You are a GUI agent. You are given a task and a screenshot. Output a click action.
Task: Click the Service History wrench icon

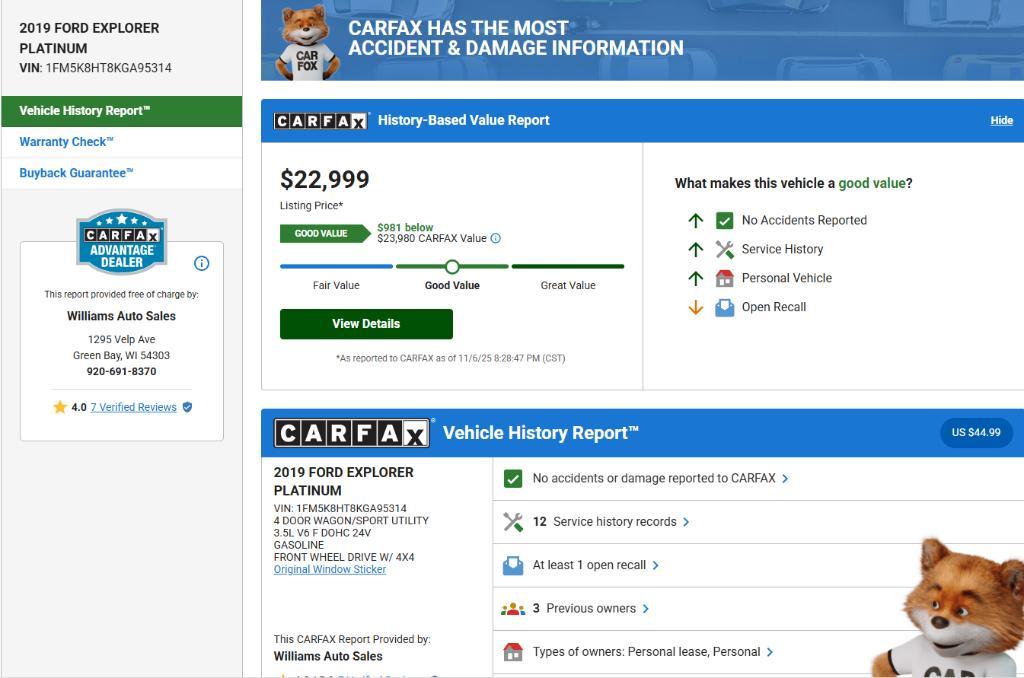click(x=725, y=249)
